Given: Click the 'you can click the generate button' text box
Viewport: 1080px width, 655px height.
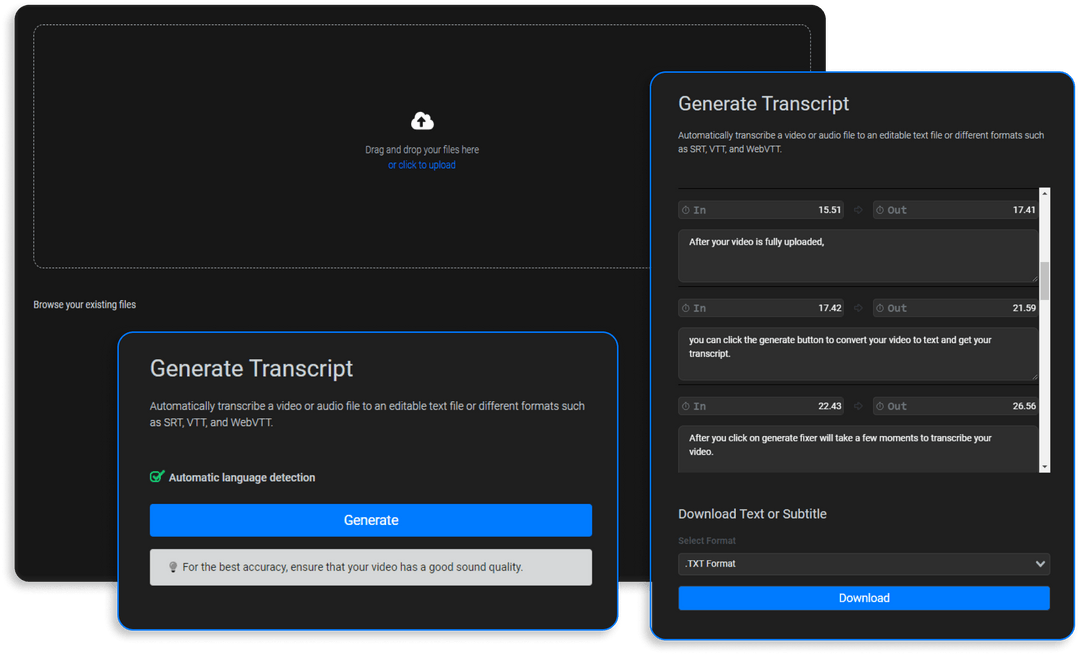Looking at the screenshot, I should (858, 354).
